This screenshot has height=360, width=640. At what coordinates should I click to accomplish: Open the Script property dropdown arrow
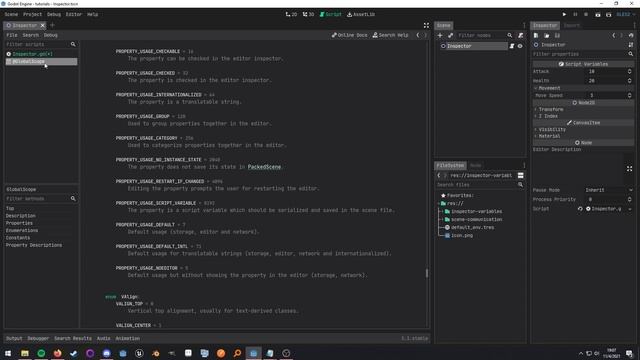pos(631,209)
